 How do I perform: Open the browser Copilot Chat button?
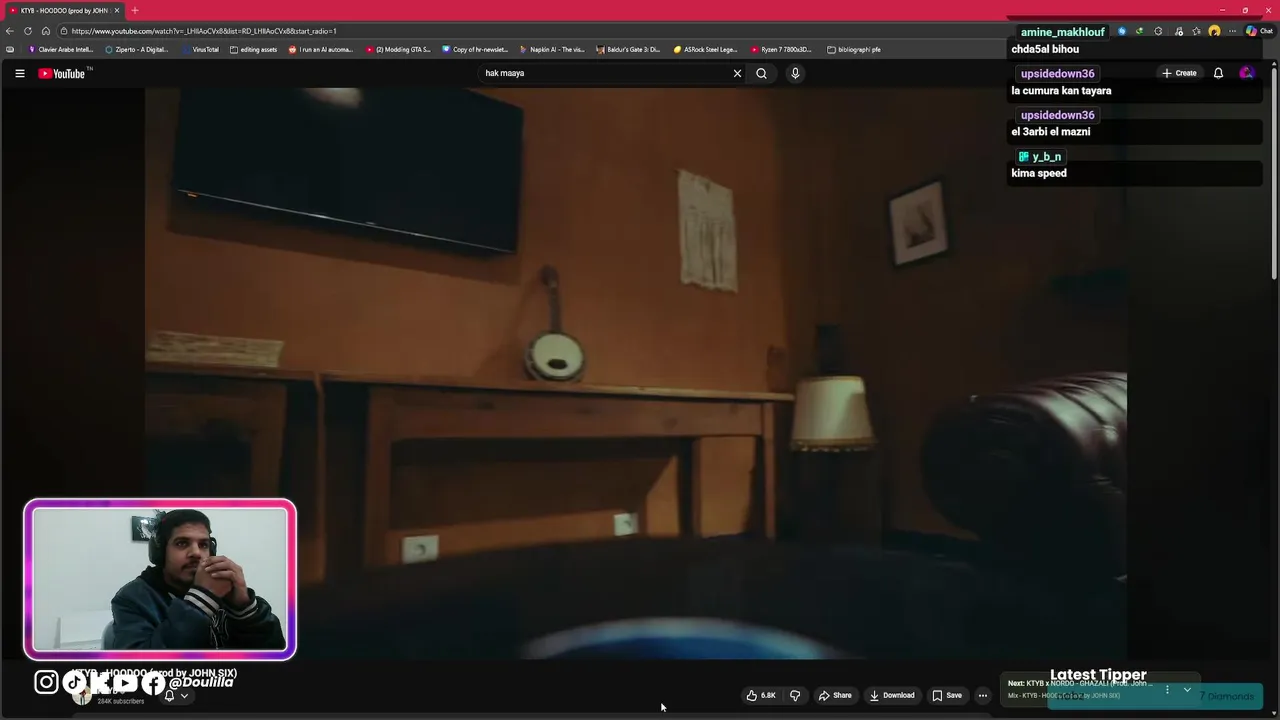pos(1259,31)
